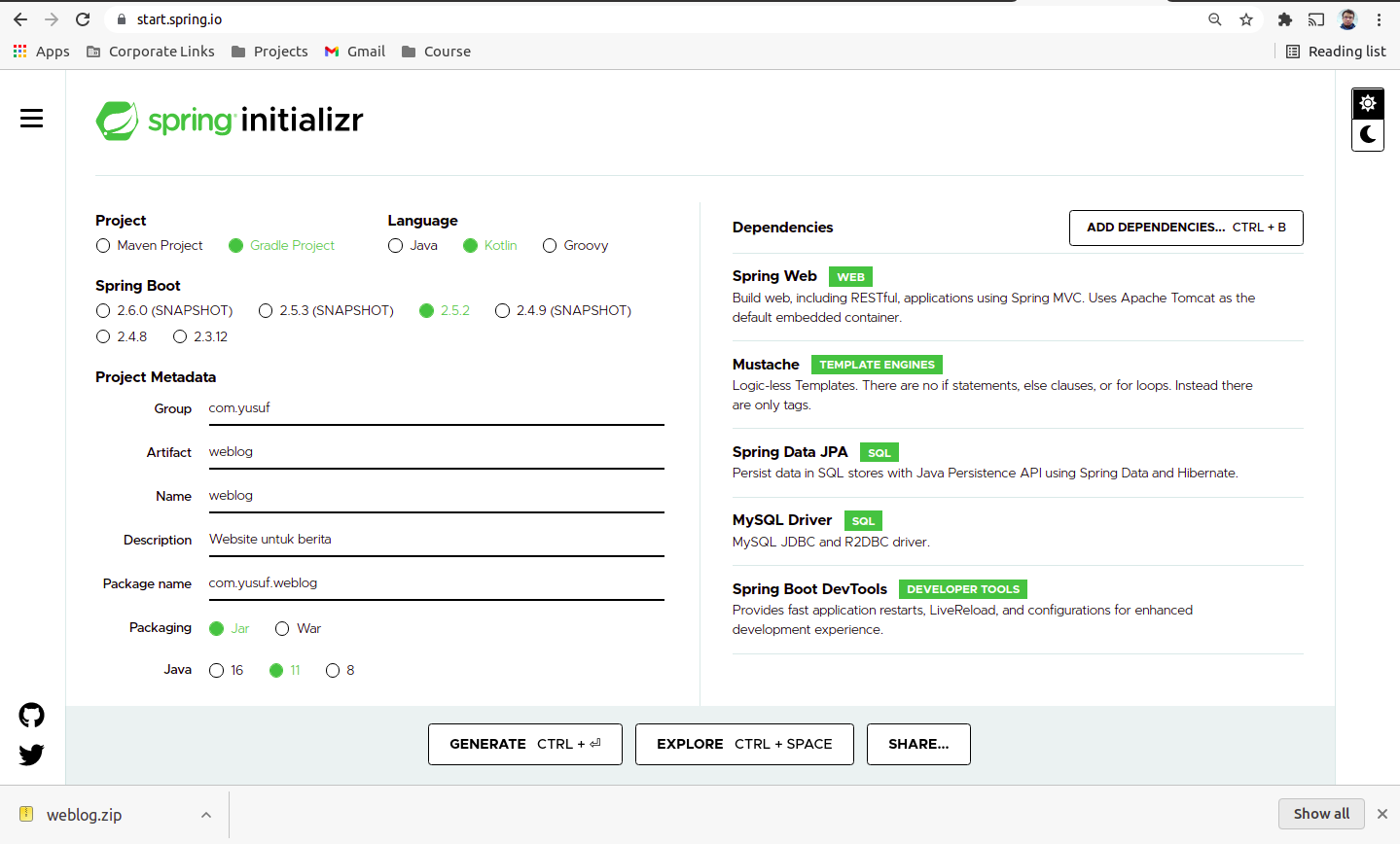Open Course bookmark folder
Image resolution: width=1400 pixels, height=844 pixels.
coord(436,52)
